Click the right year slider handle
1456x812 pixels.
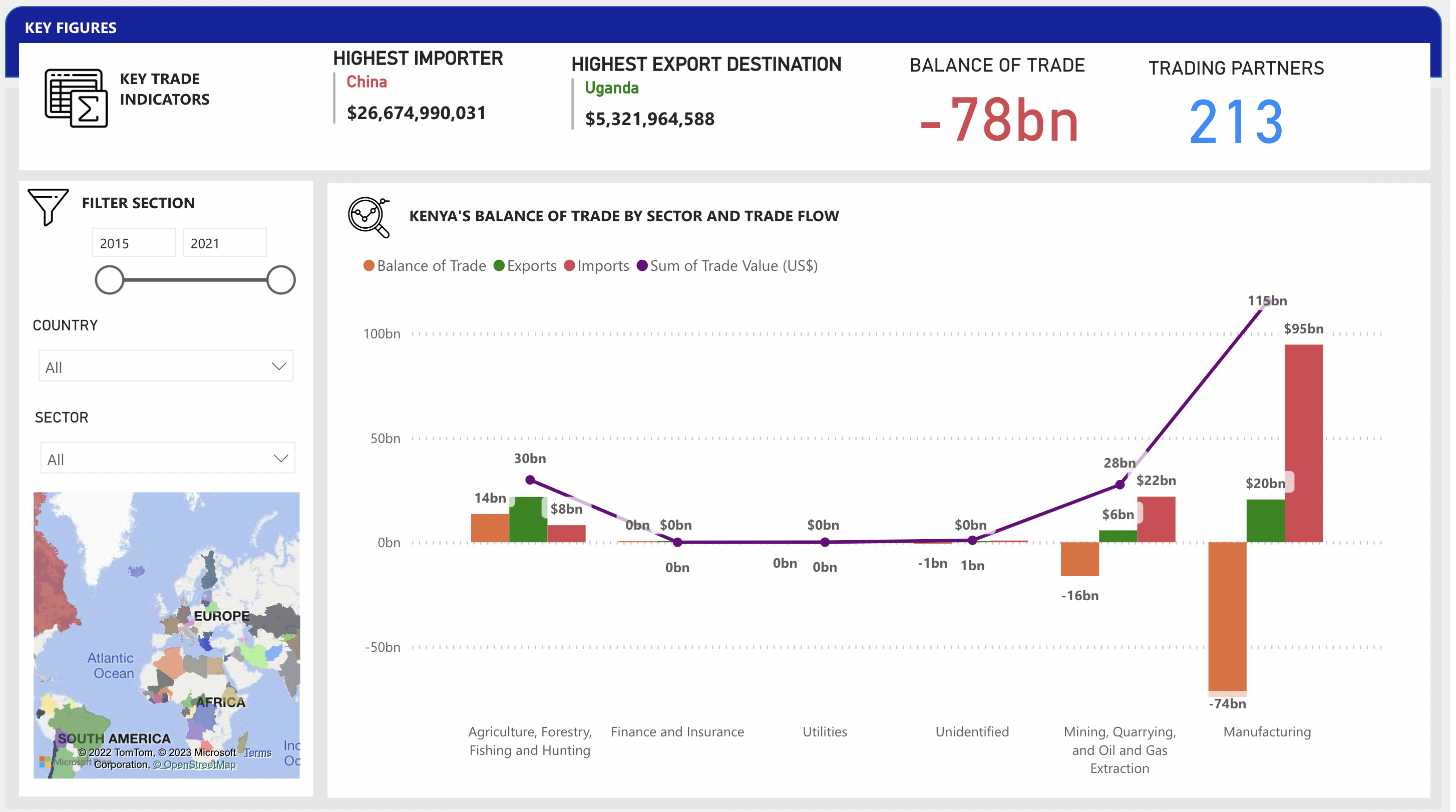[x=281, y=280]
